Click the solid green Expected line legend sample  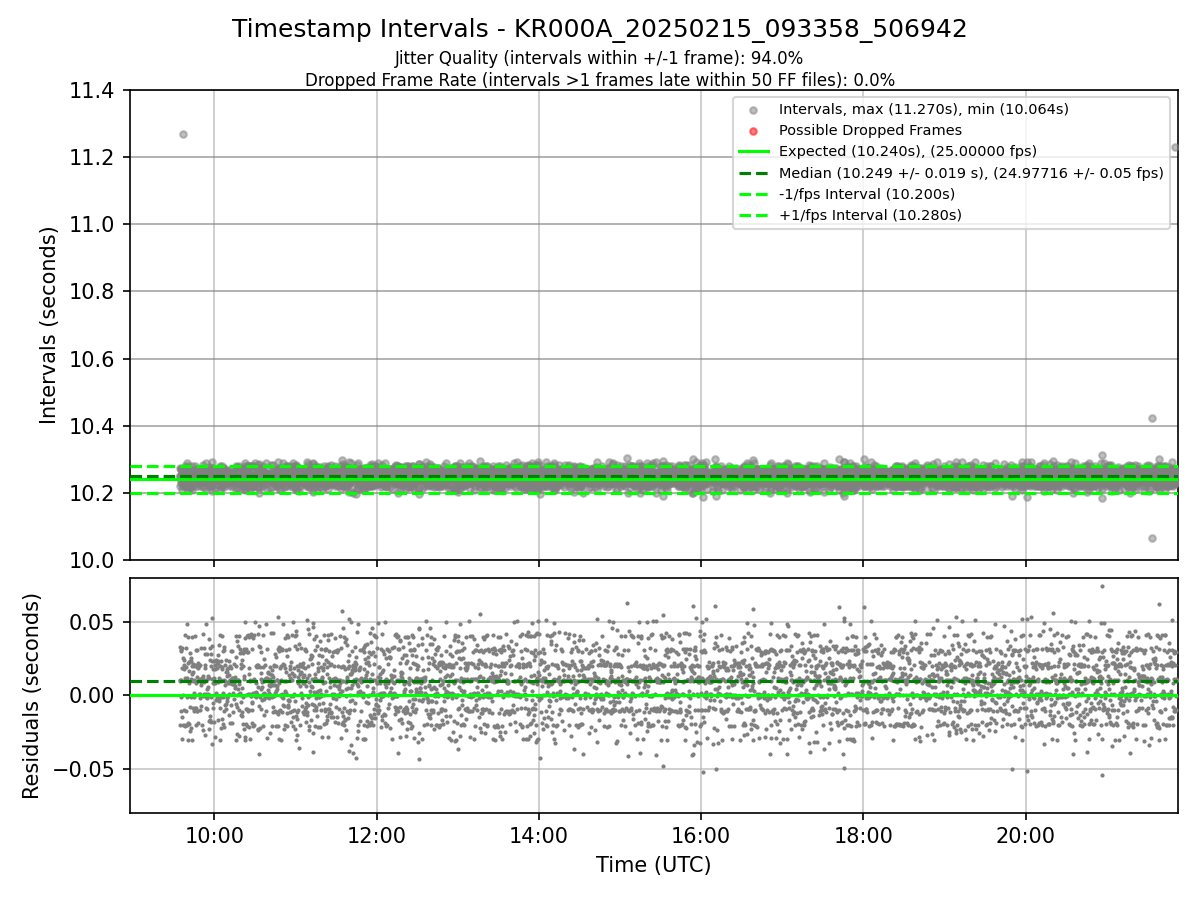[754, 152]
